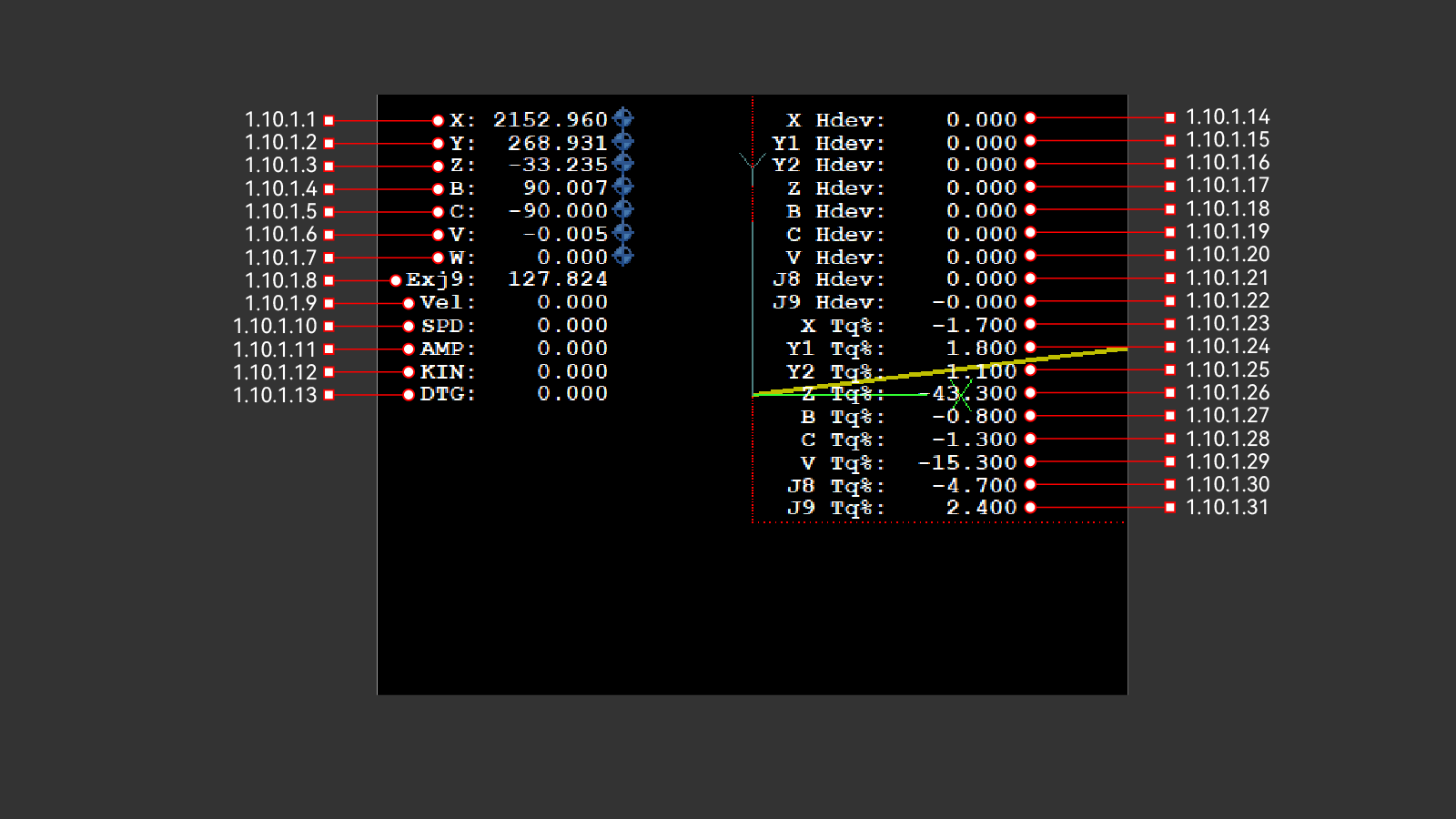Image resolution: width=1456 pixels, height=819 pixels.
Task: Click callout label 1.10.1.31
Action: coord(1227,507)
